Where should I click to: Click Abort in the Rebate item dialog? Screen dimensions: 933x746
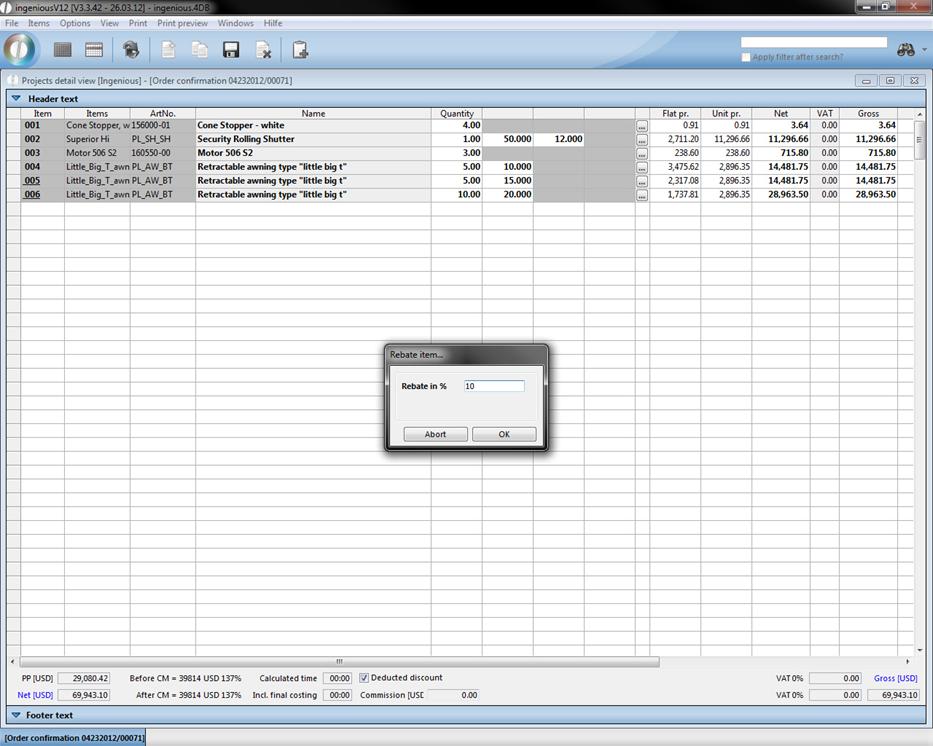coord(435,434)
